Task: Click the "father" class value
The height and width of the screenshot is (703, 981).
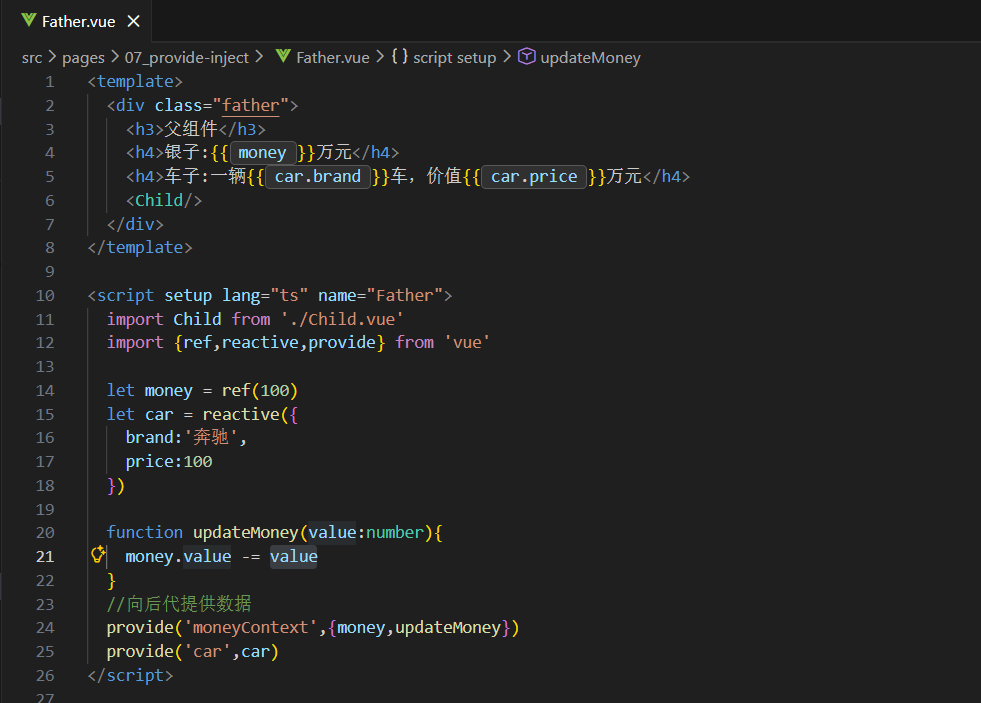Action: pos(250,105)
